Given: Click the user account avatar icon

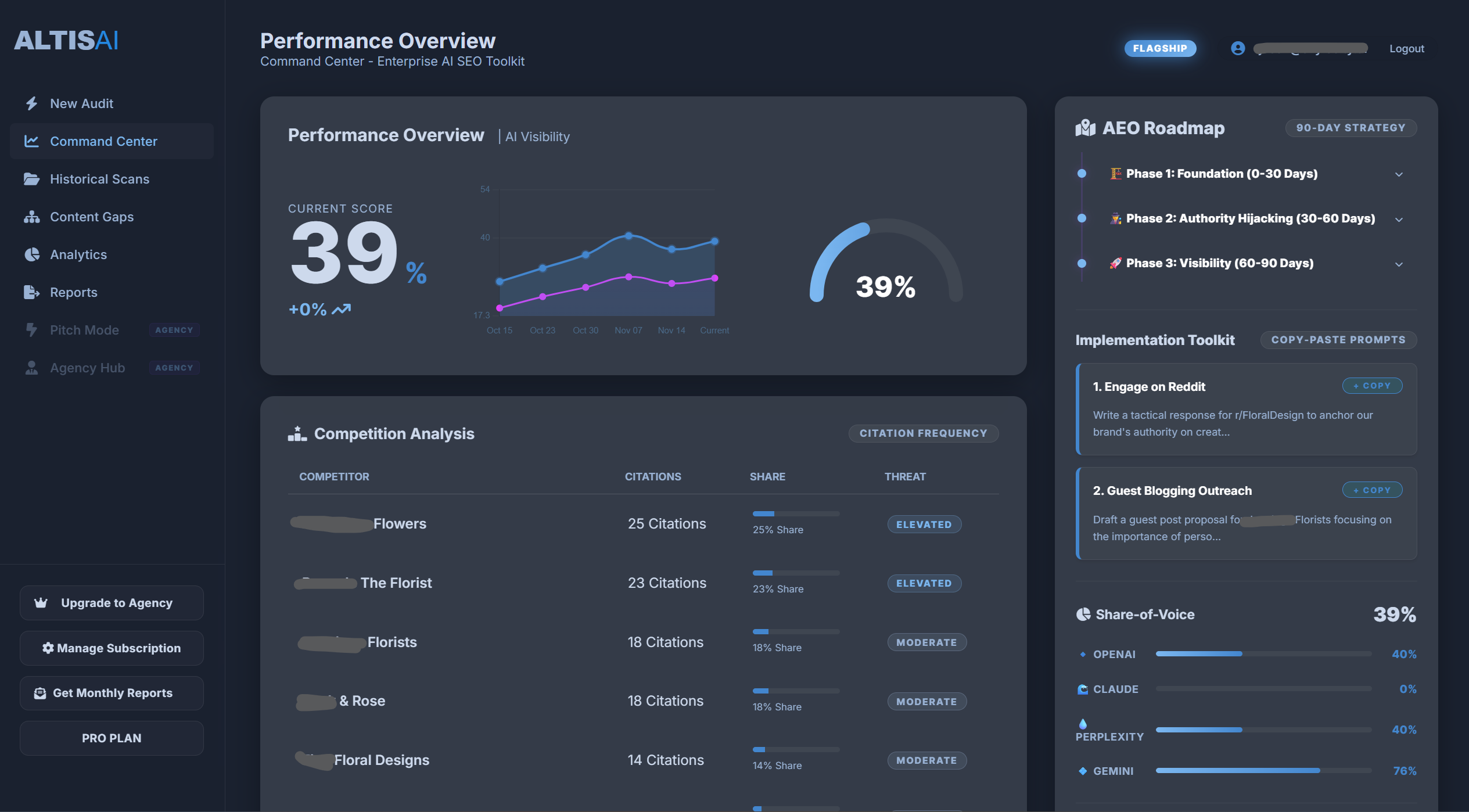Looking at the screenshot, I should tap(1238, 49).
